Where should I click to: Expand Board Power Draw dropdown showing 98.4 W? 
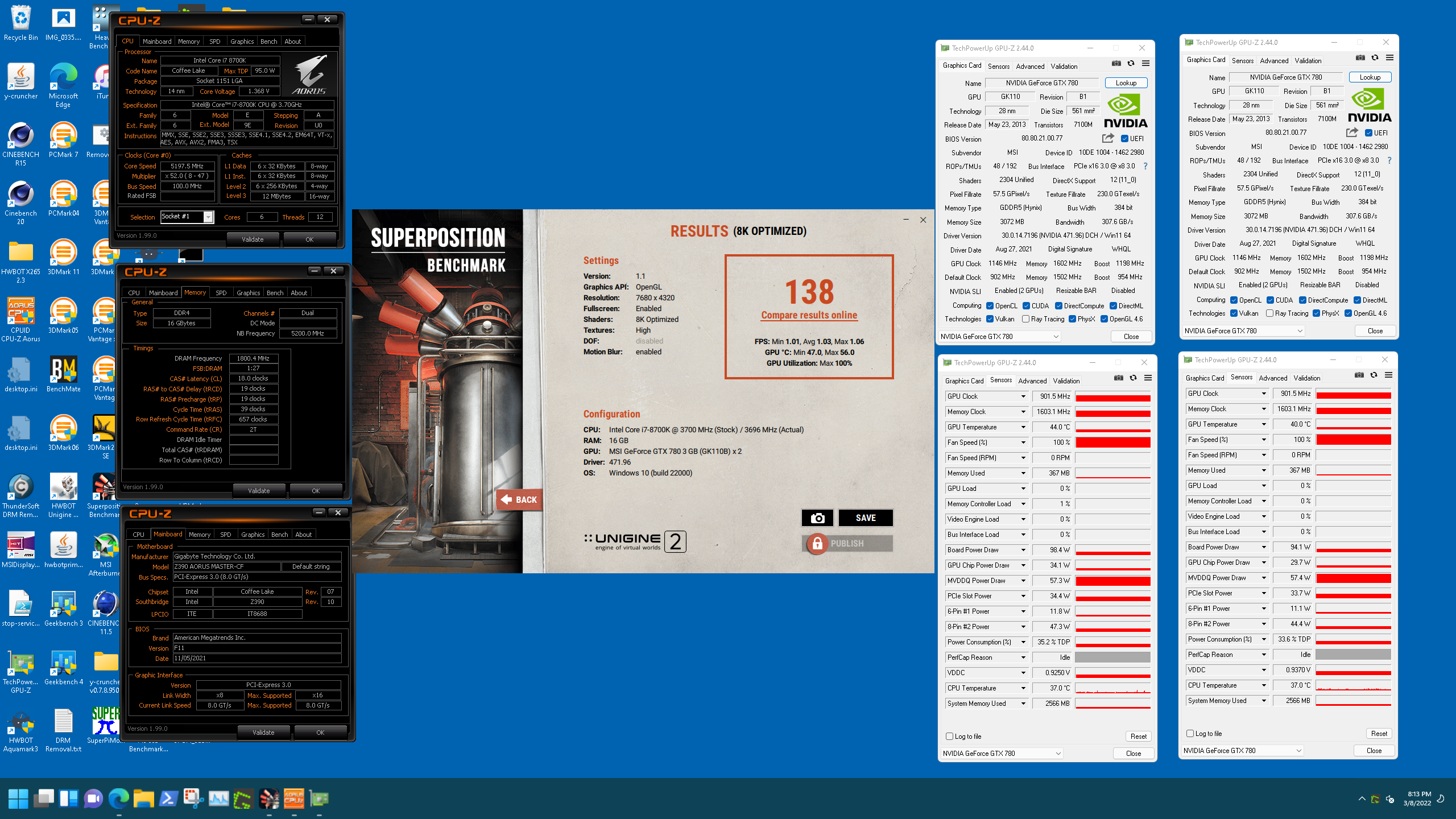tap(1023, 550)
